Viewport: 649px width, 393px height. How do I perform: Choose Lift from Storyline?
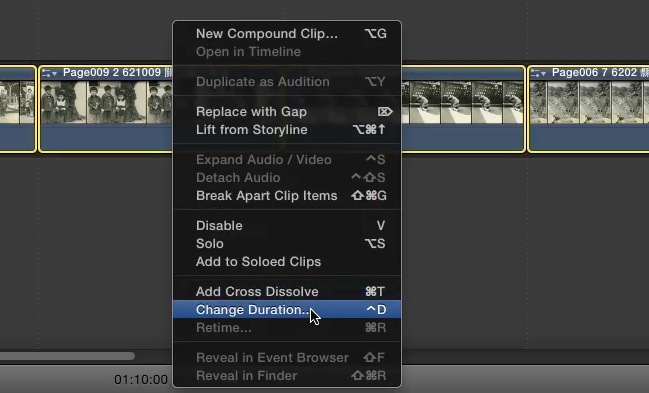287,130
